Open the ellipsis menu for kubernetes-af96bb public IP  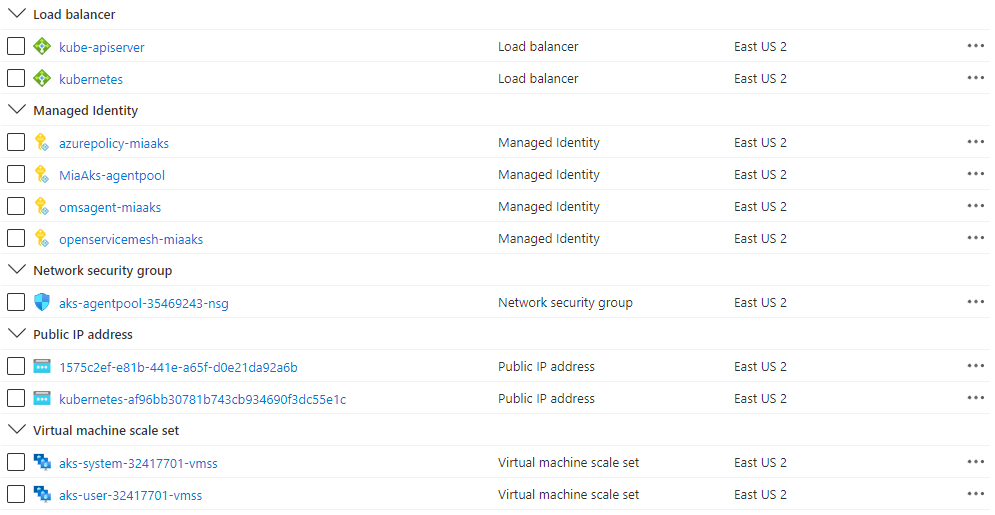click(x=975, y=398)
